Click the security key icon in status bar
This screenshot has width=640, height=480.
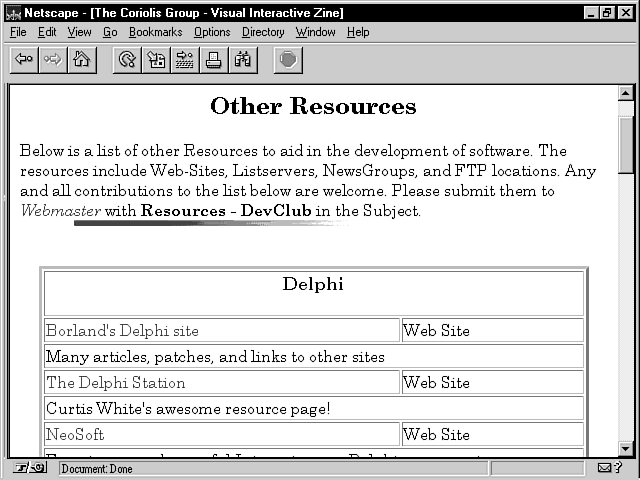pos(31,468)
